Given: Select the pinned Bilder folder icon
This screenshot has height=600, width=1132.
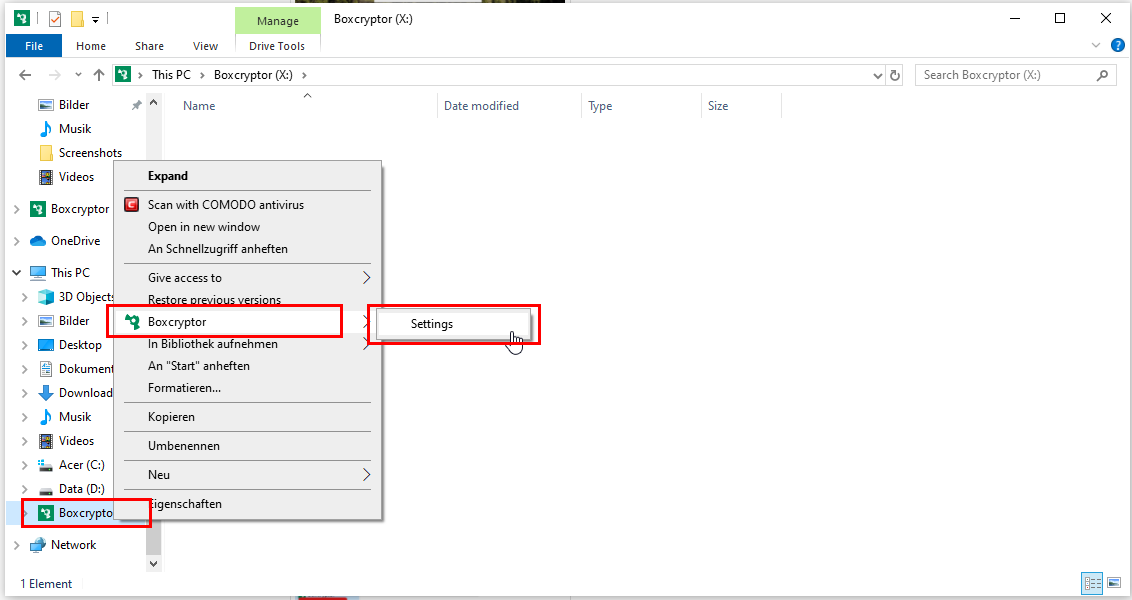Looking at the screenshot, I should click(46, 105).
